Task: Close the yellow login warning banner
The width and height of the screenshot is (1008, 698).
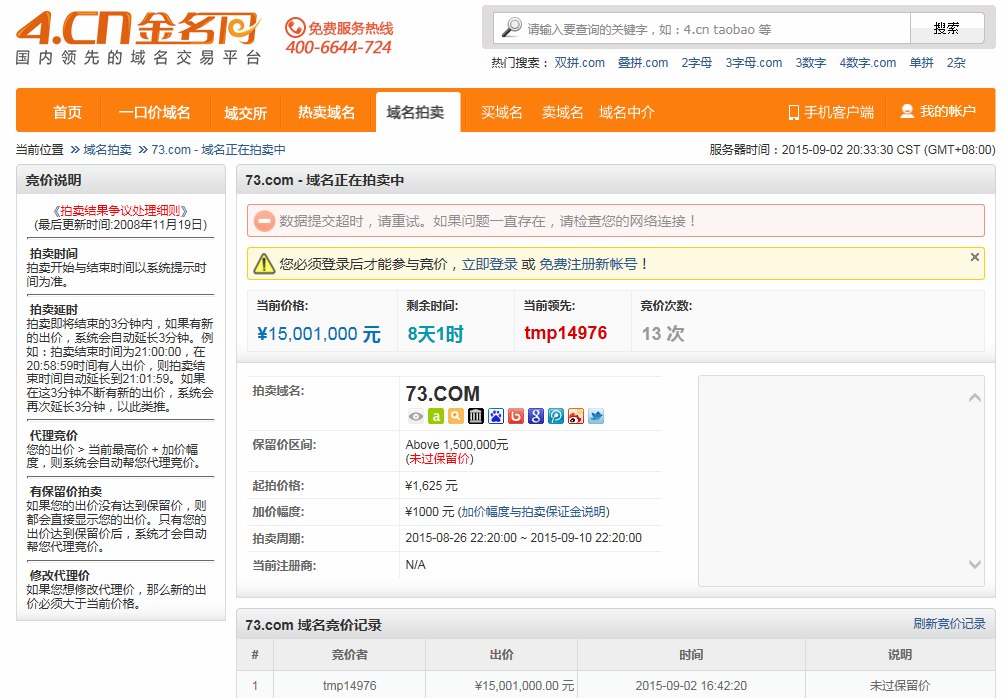Action: pyautogui.click(x=975, y=257)
